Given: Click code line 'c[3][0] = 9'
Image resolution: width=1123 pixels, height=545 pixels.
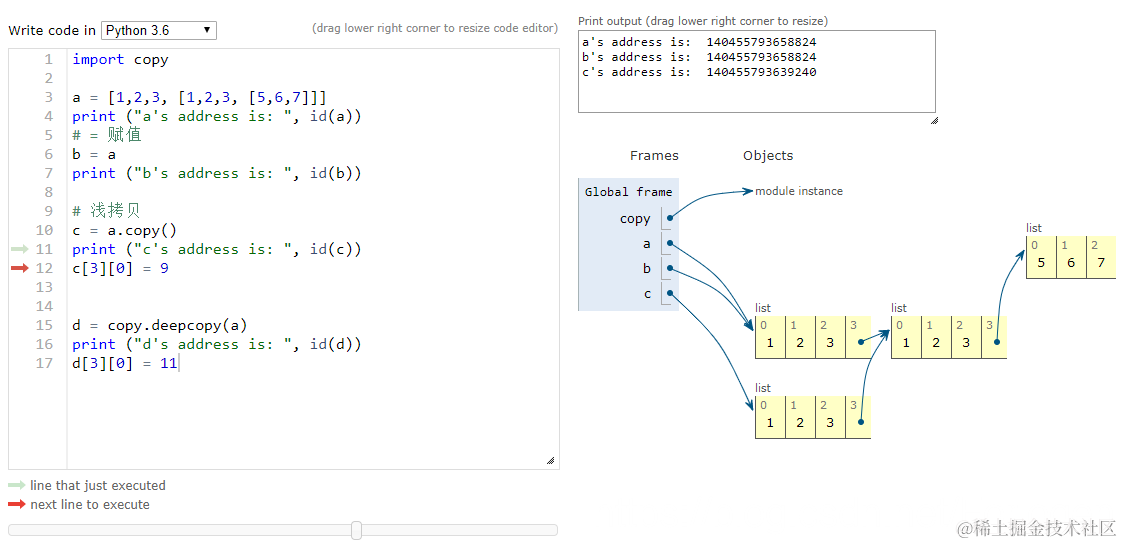Looking at the screenshot, I should tap(120, 268).
